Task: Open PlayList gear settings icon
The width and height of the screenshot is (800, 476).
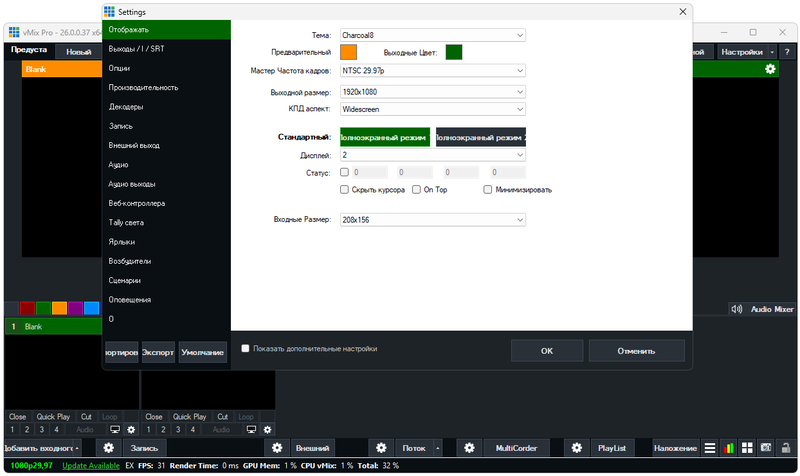Action: coord(575,448)
